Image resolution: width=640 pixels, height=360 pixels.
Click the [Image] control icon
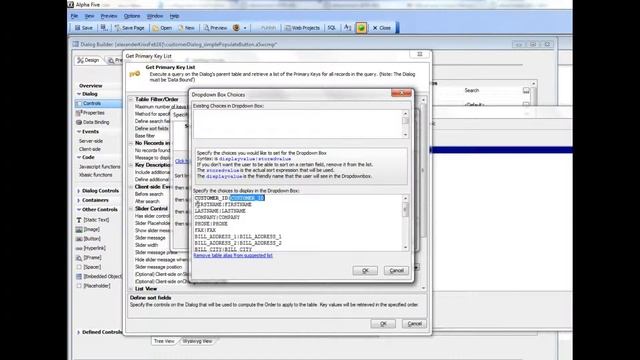pos(79,229)
